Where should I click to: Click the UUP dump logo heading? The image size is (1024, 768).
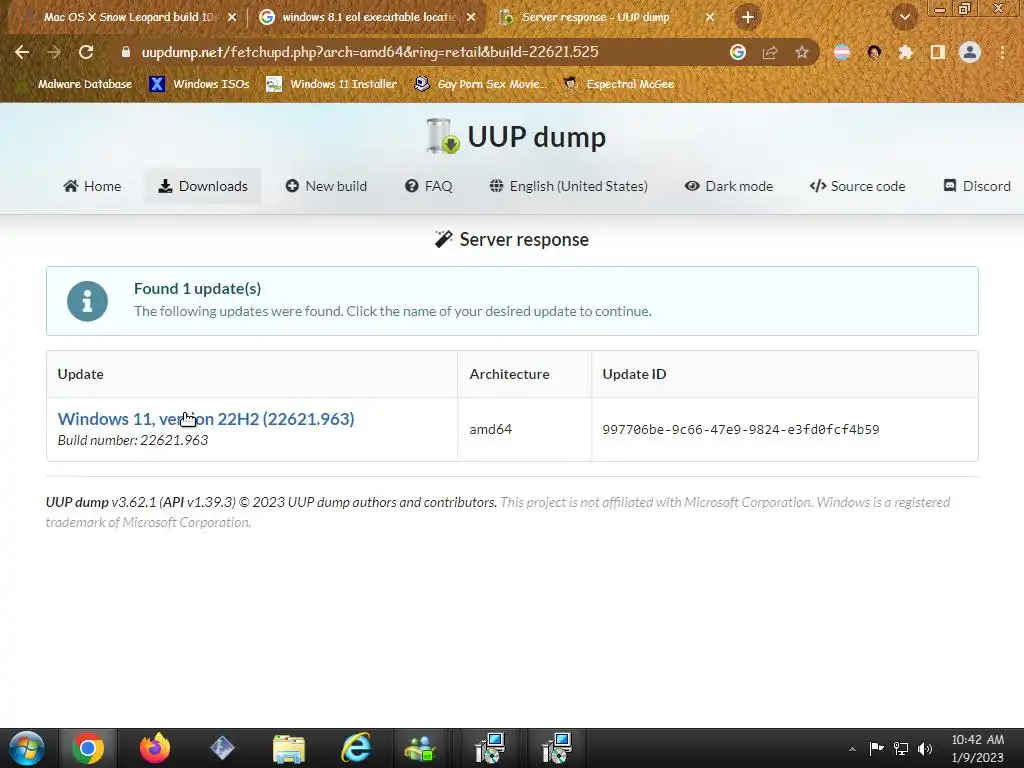(x=516, y=136)
